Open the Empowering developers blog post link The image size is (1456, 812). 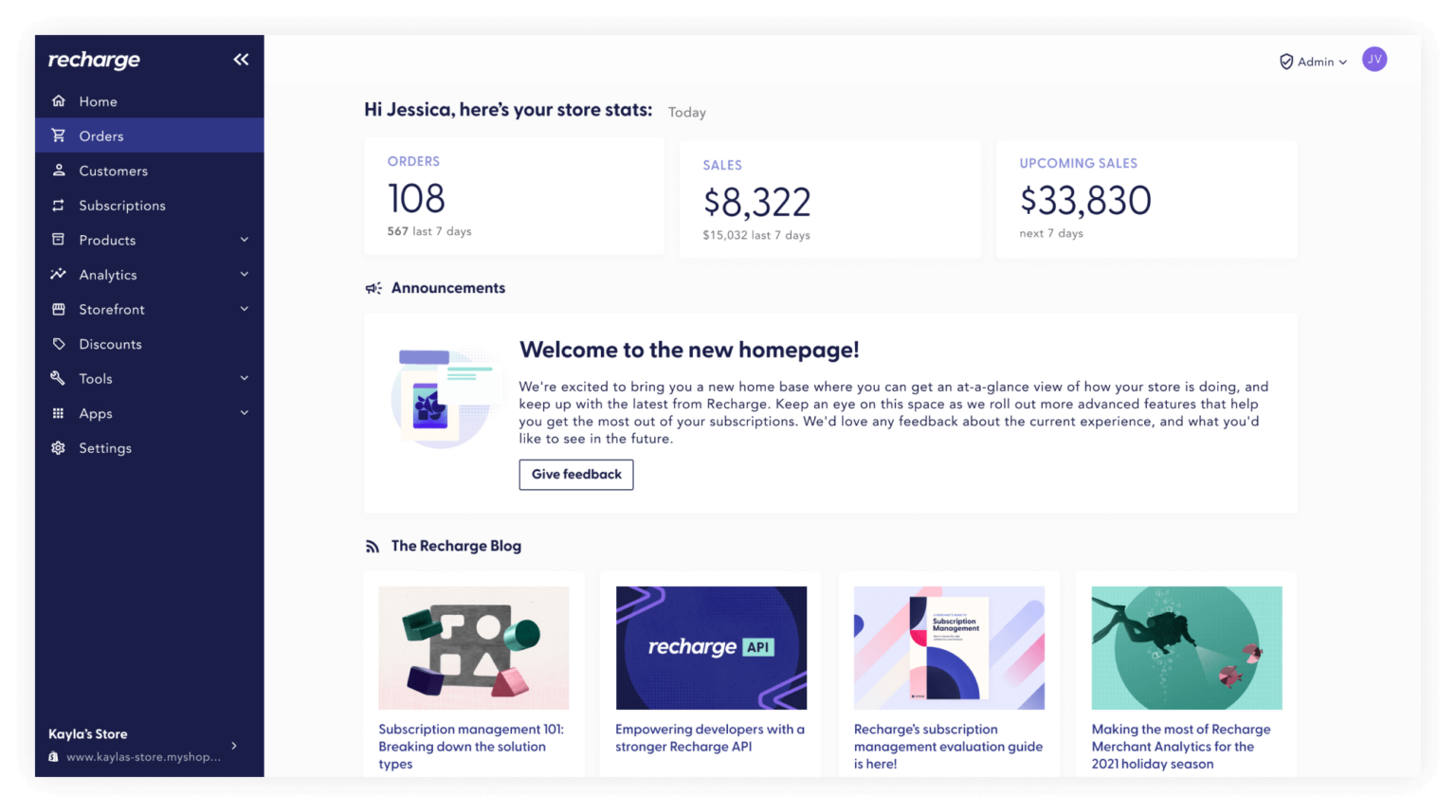tap(710, 737)
